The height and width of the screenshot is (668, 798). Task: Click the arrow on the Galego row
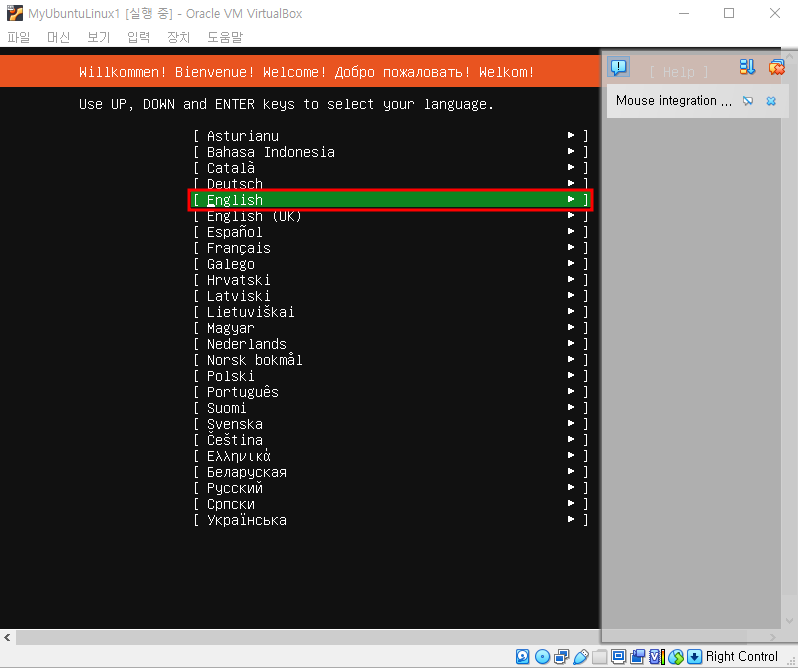[571, 264]
